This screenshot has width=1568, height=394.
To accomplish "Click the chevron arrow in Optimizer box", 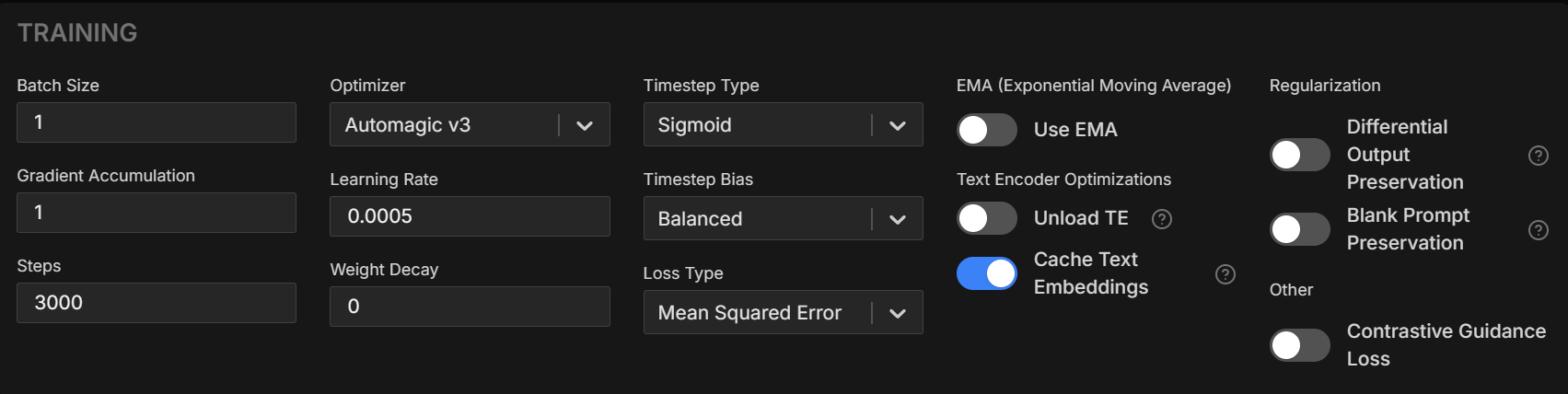I will (x=585, y=126).
